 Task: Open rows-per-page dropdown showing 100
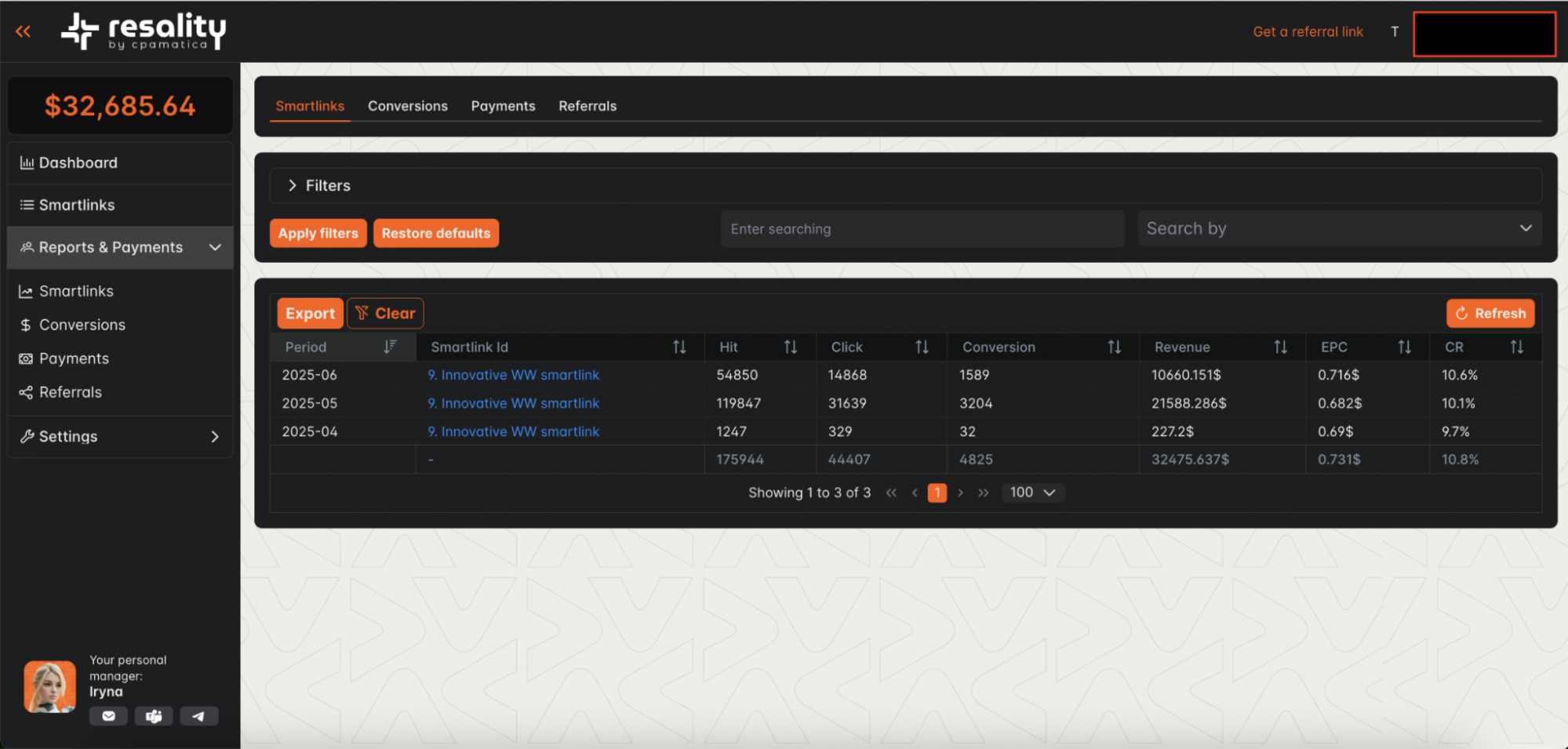(x=1032, y=493)
